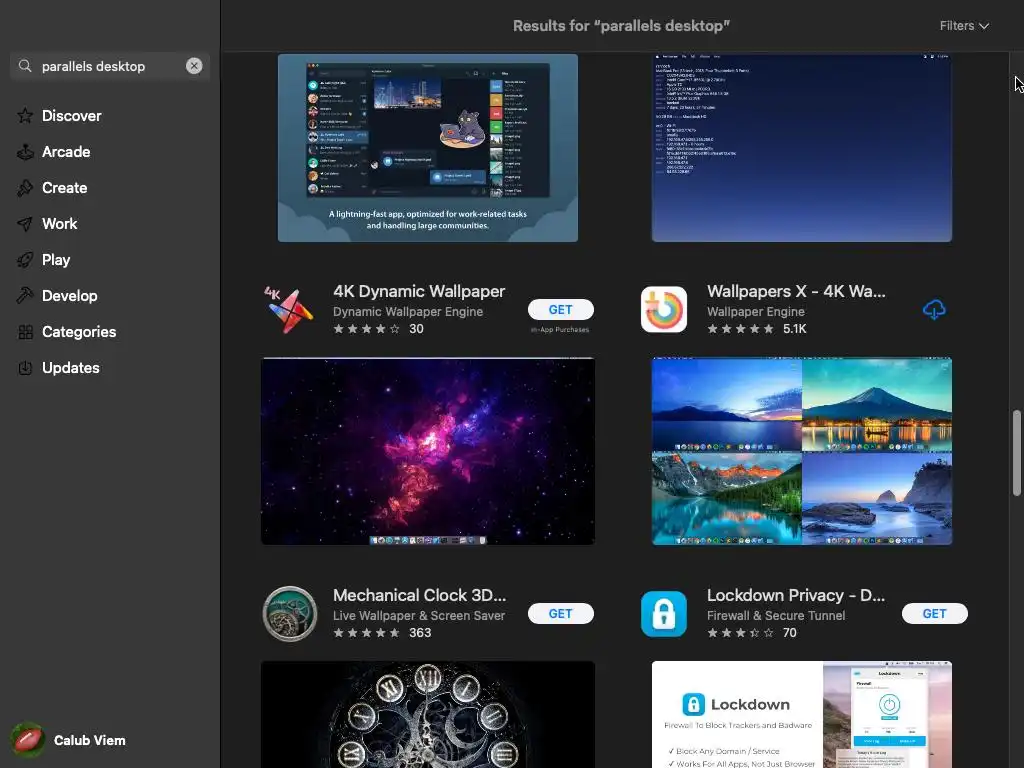Click the Discover star icon
This screenshot has height=768, width=1024.
point(25,116)
